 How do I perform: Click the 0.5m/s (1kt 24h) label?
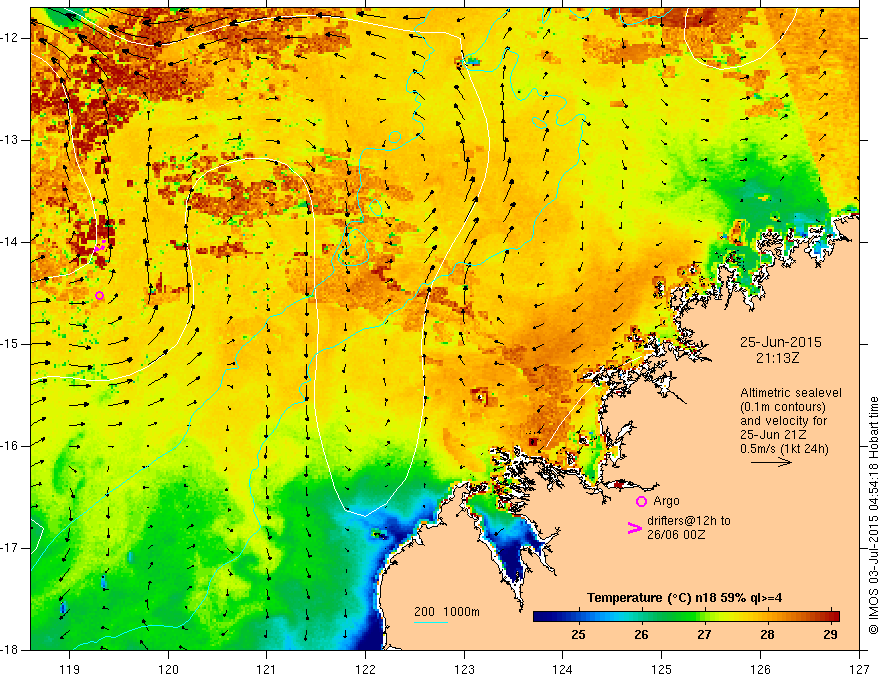pos(784,449)
